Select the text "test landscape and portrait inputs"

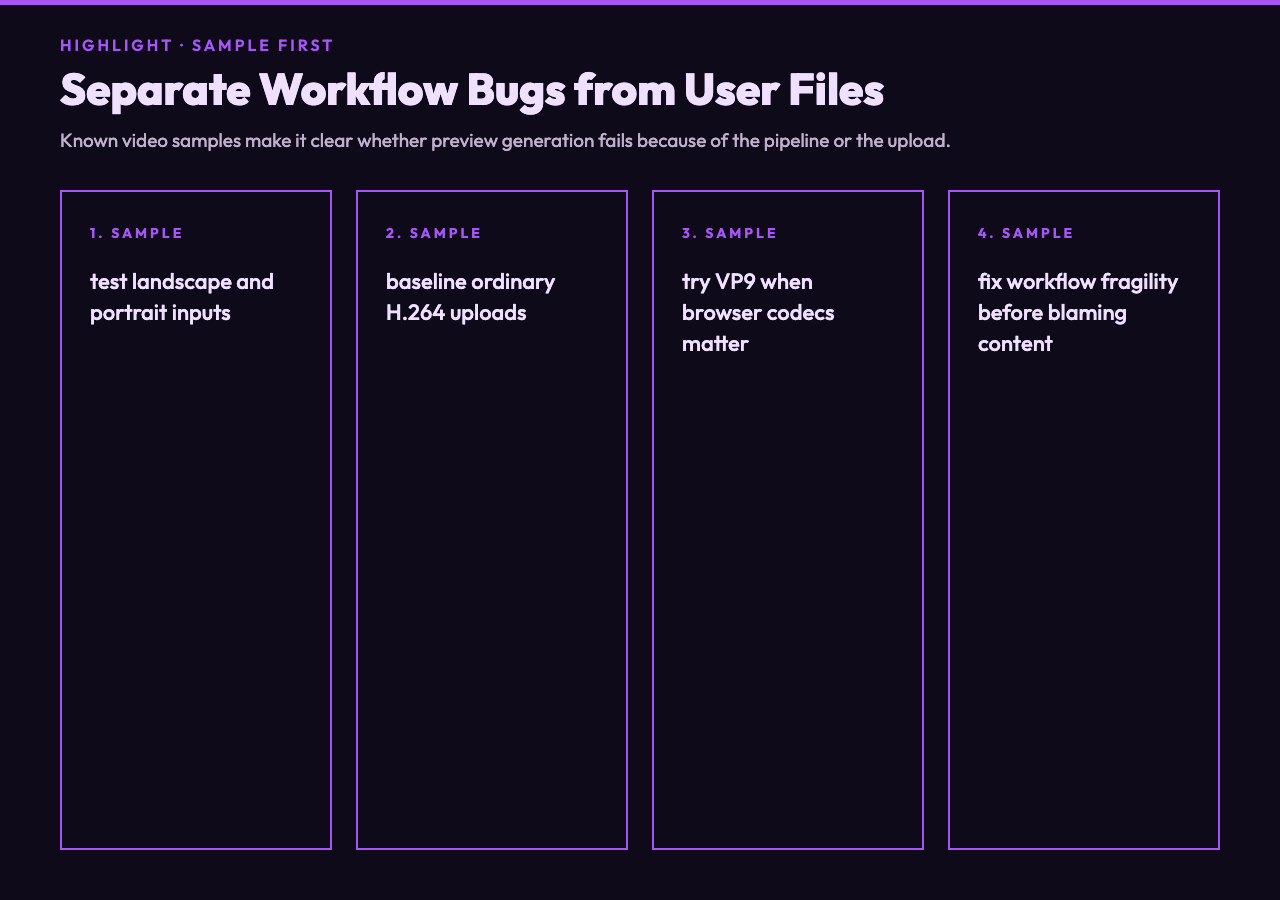(x=182, y=297)
